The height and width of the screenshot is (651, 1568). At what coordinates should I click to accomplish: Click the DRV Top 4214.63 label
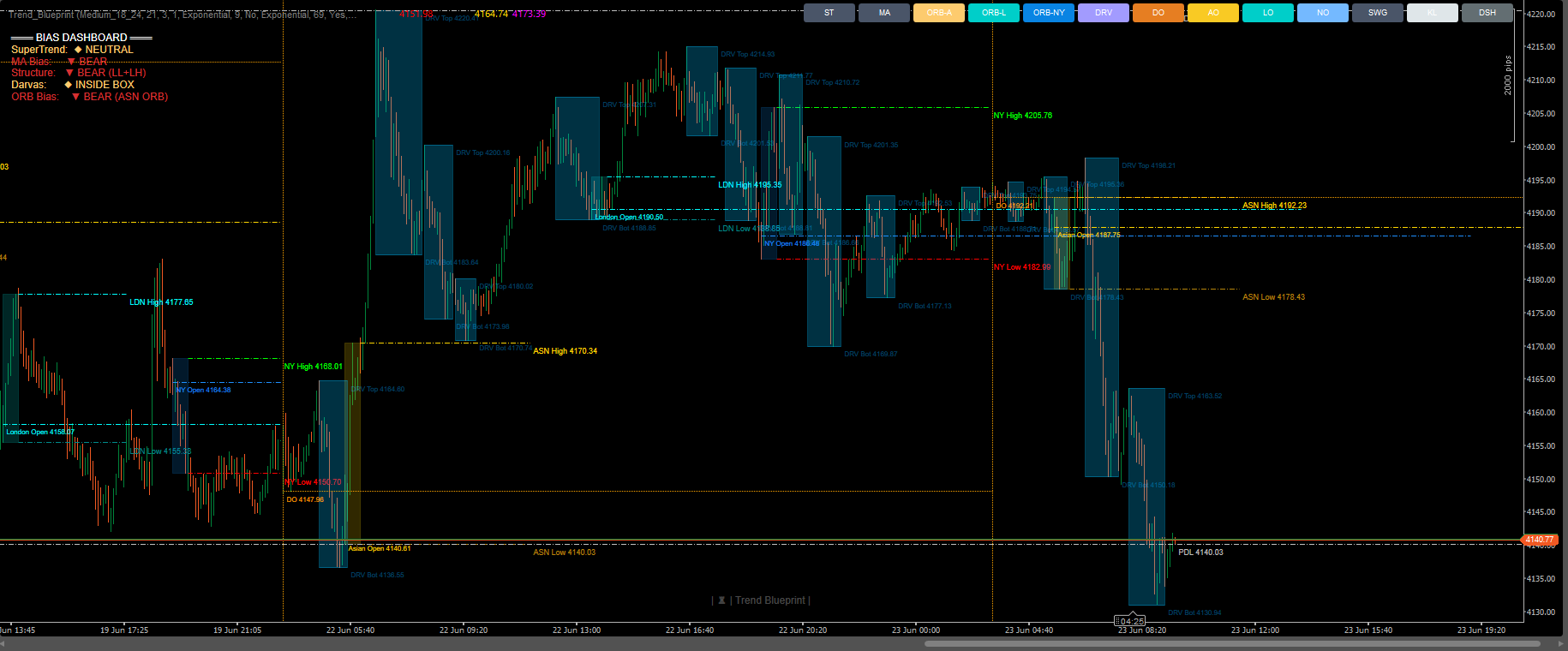pos(748,55)
